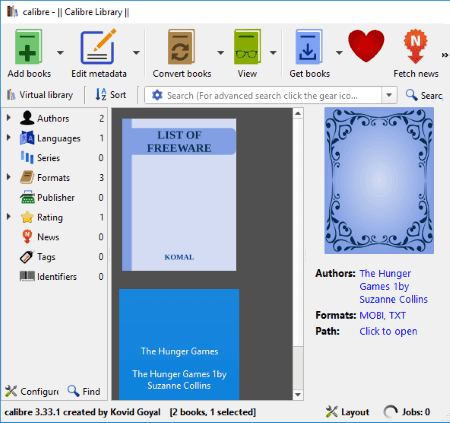Open the Virtual library menu

coord(40,95)
